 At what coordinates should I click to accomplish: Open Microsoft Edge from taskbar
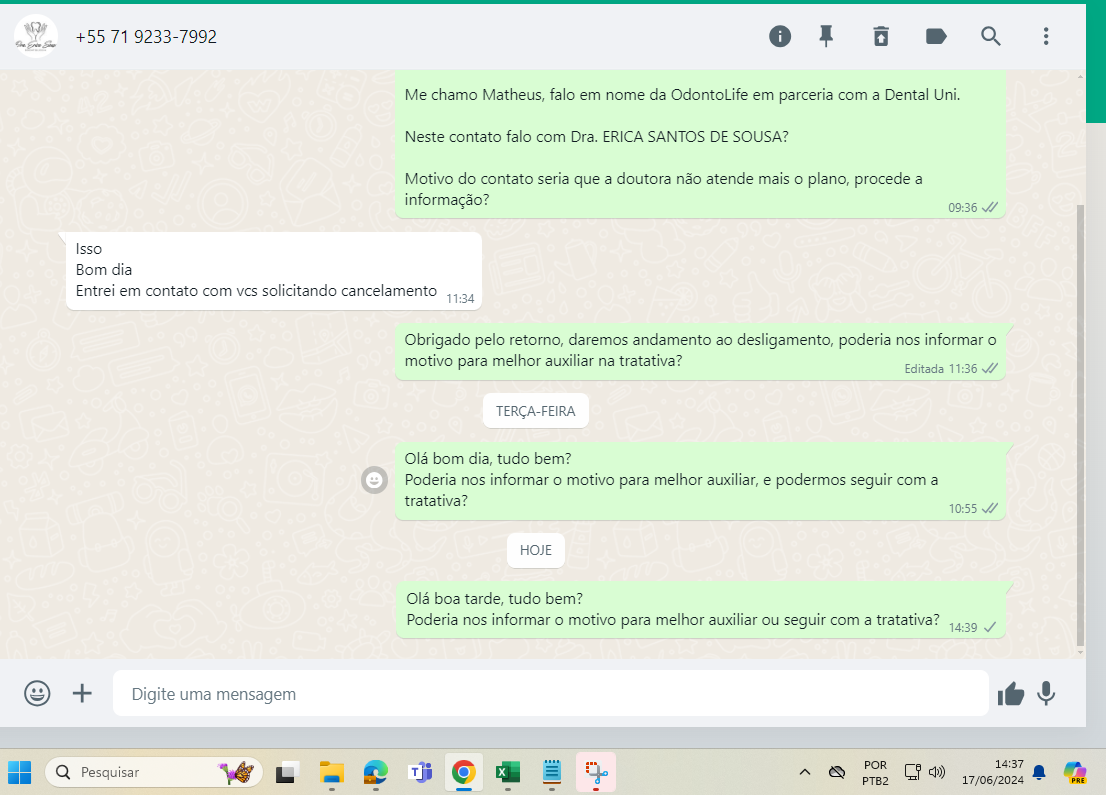(x=375, y=772)
